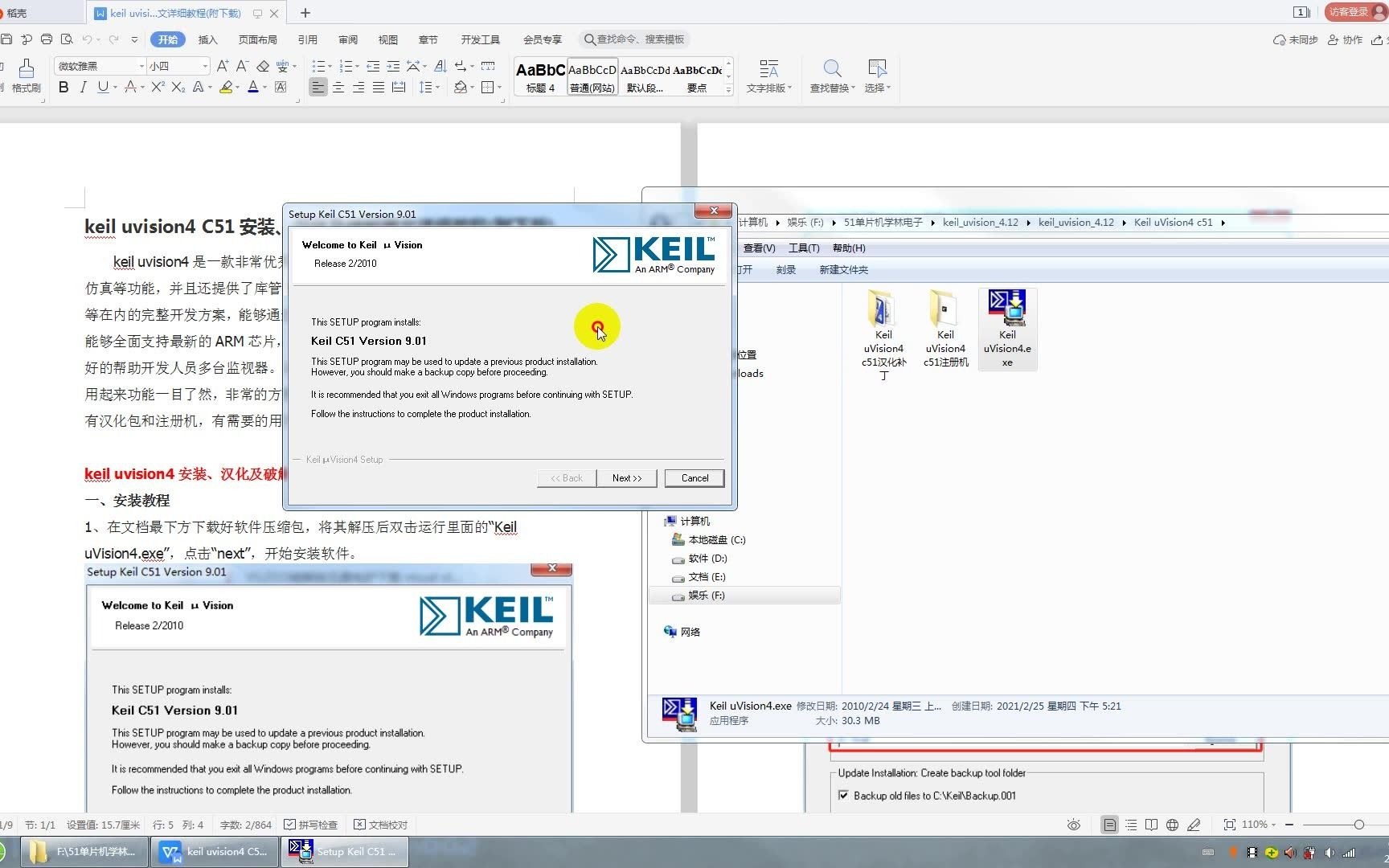Click Next in Keil setup dialog
Image resolution: width=1389 pixels, height=868 pixels.
627,478
